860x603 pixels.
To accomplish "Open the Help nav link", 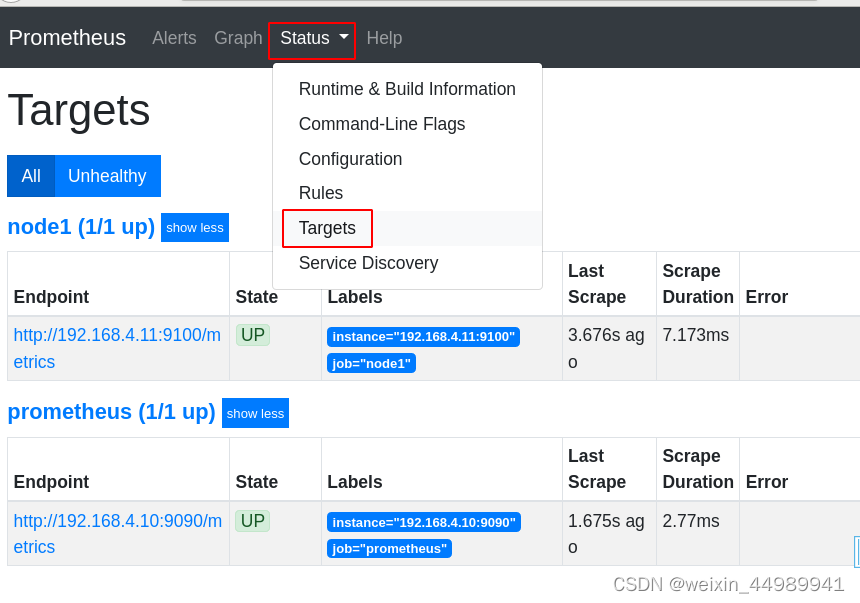I will [384, 38].
